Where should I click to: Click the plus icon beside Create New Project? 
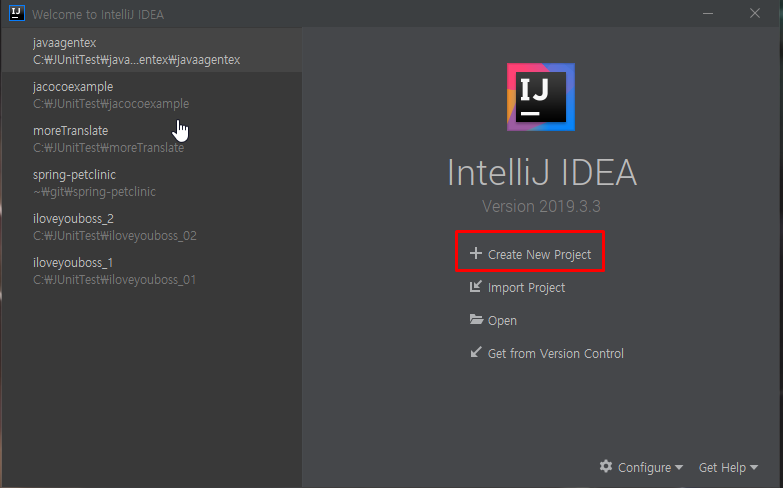476,253
